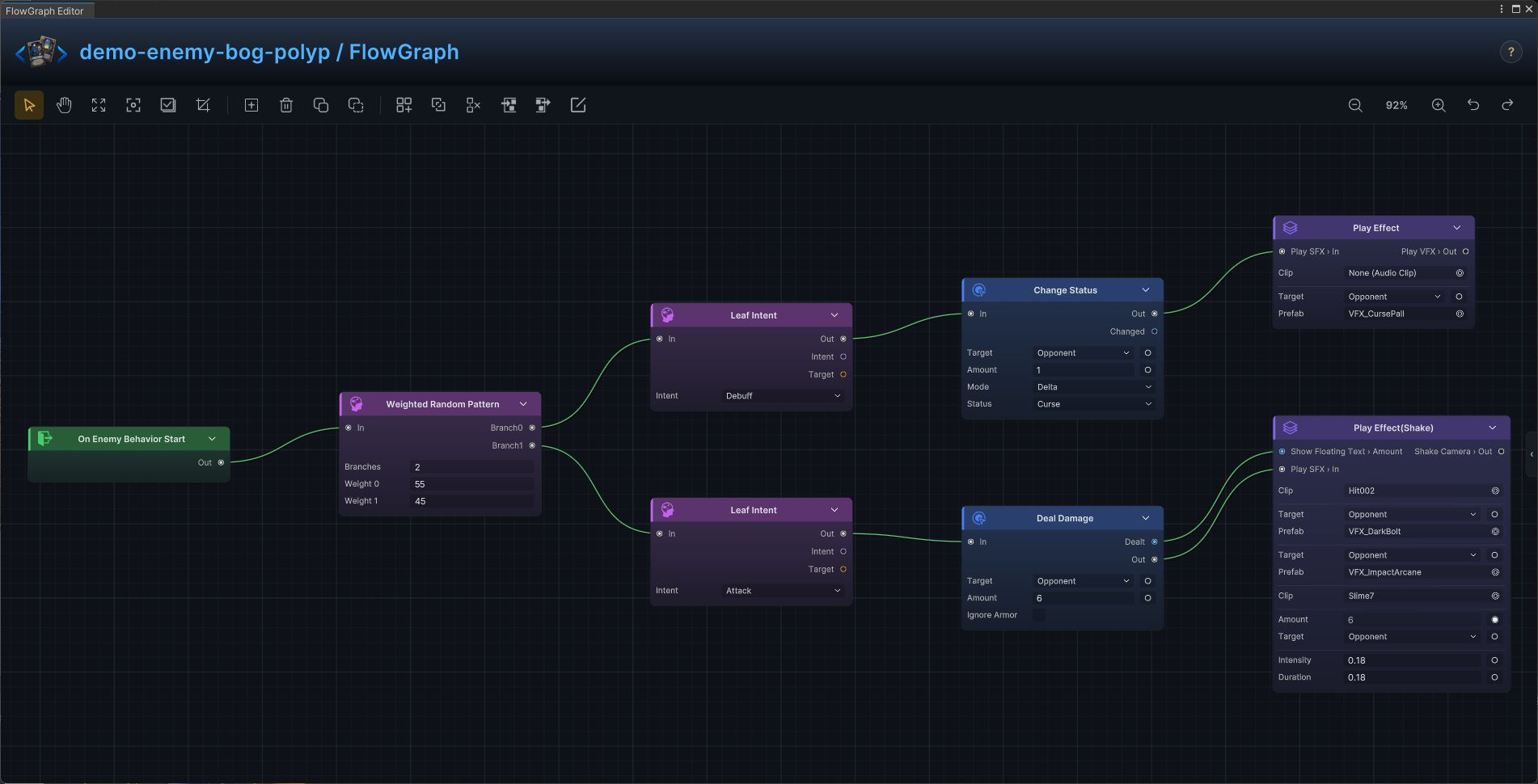Open the Leaf Intent Debuff dropdown

click(x=783, y=396)
